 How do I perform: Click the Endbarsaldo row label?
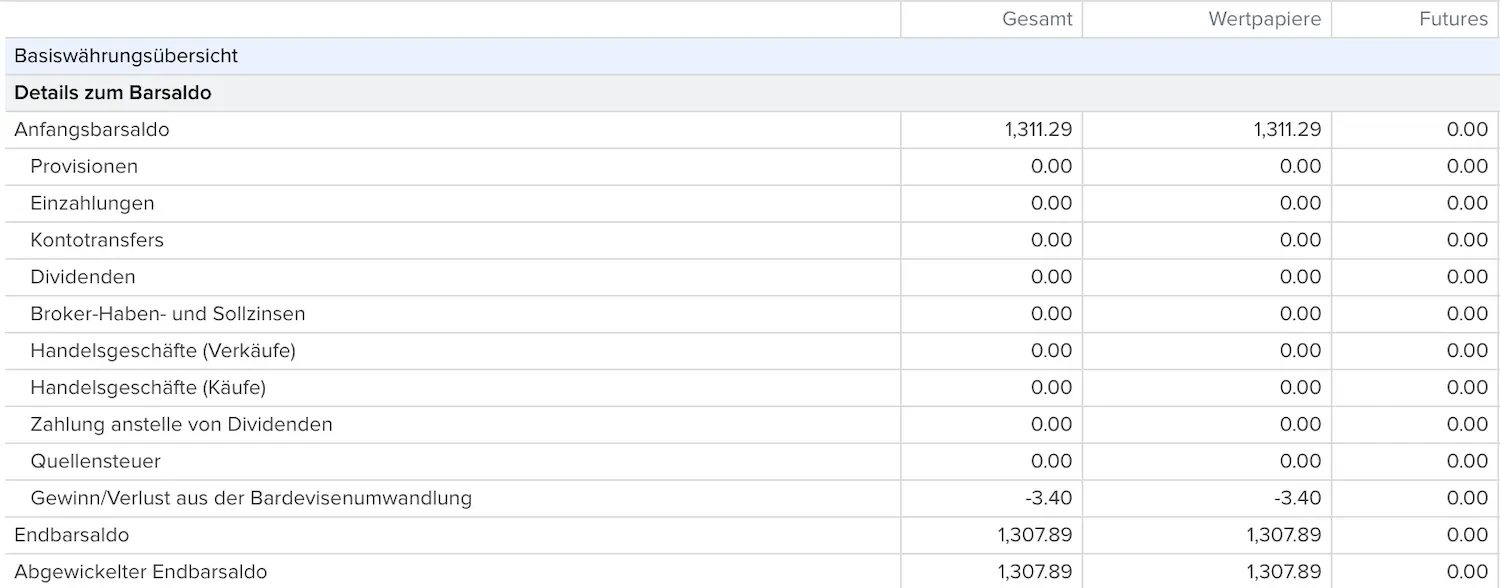point(72,535)
